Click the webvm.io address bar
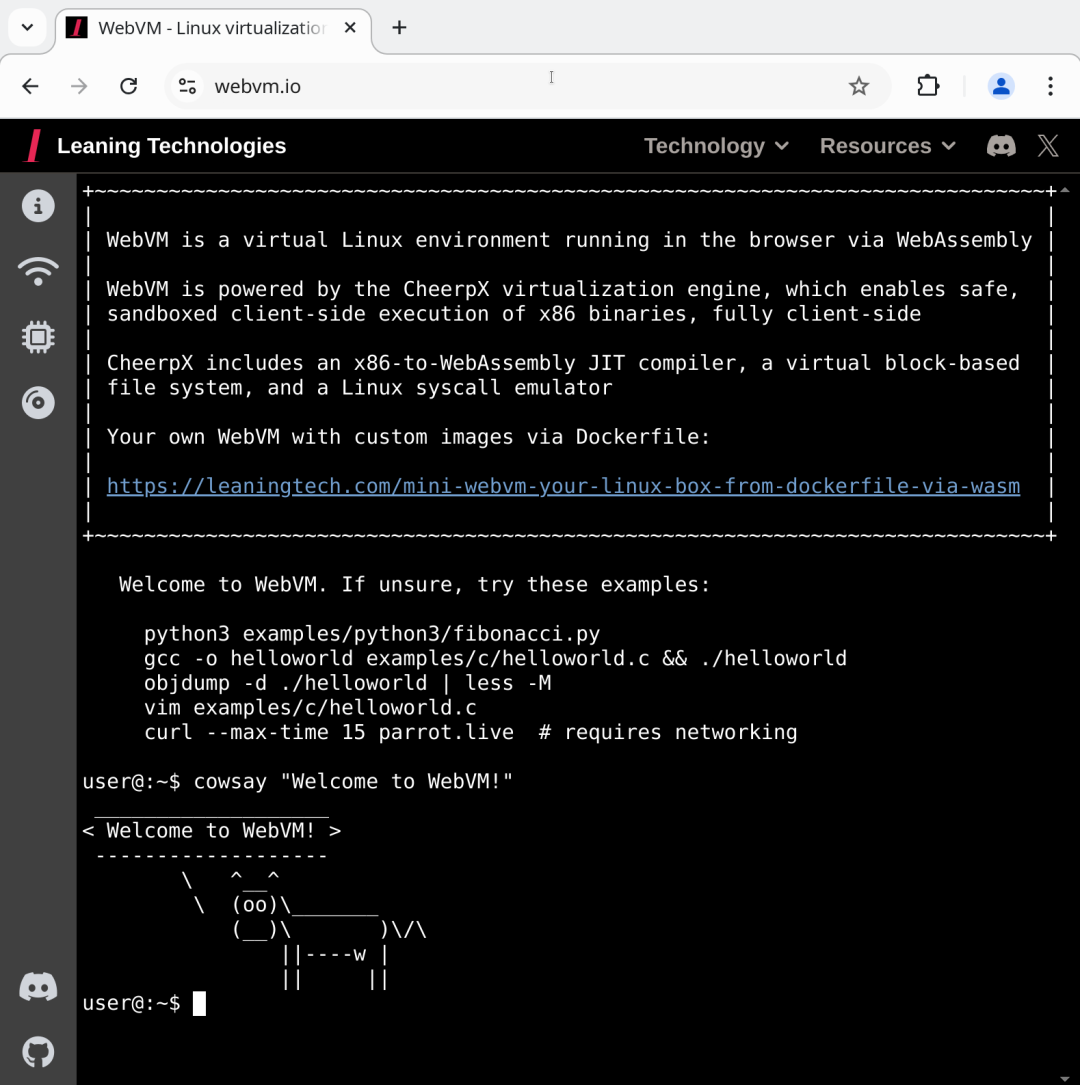This screenshot has width=1080, height=1085. (x=526, y=86)
